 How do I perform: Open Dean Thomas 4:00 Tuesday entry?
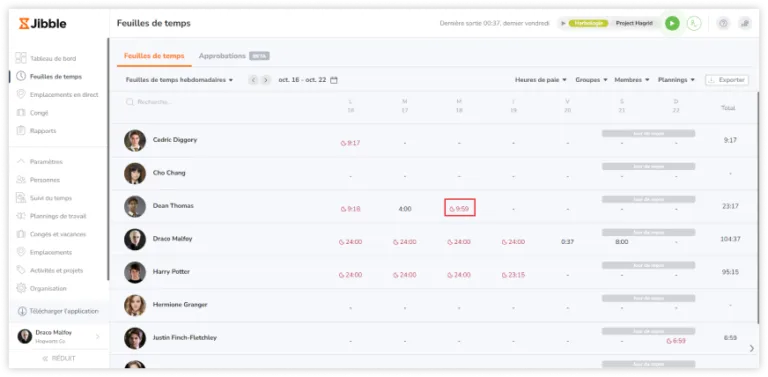[405, 209]
